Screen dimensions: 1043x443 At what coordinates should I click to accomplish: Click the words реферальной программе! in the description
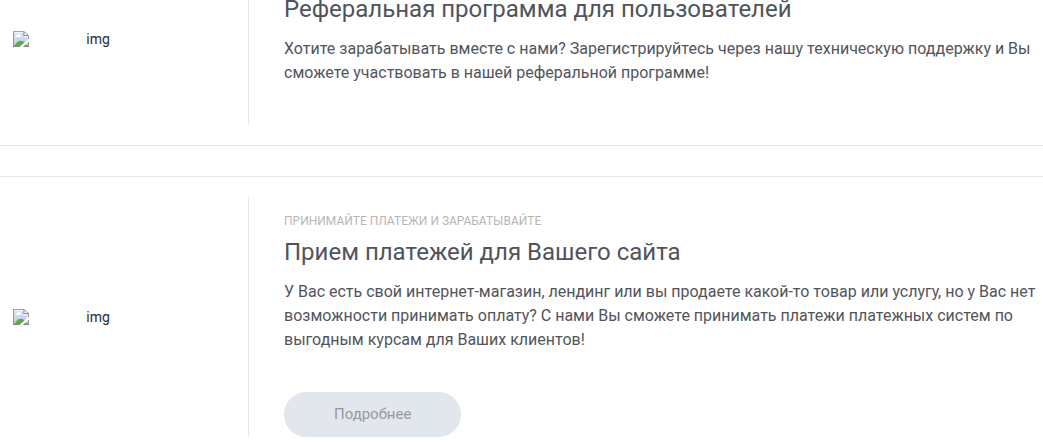(x=622, y=73)
